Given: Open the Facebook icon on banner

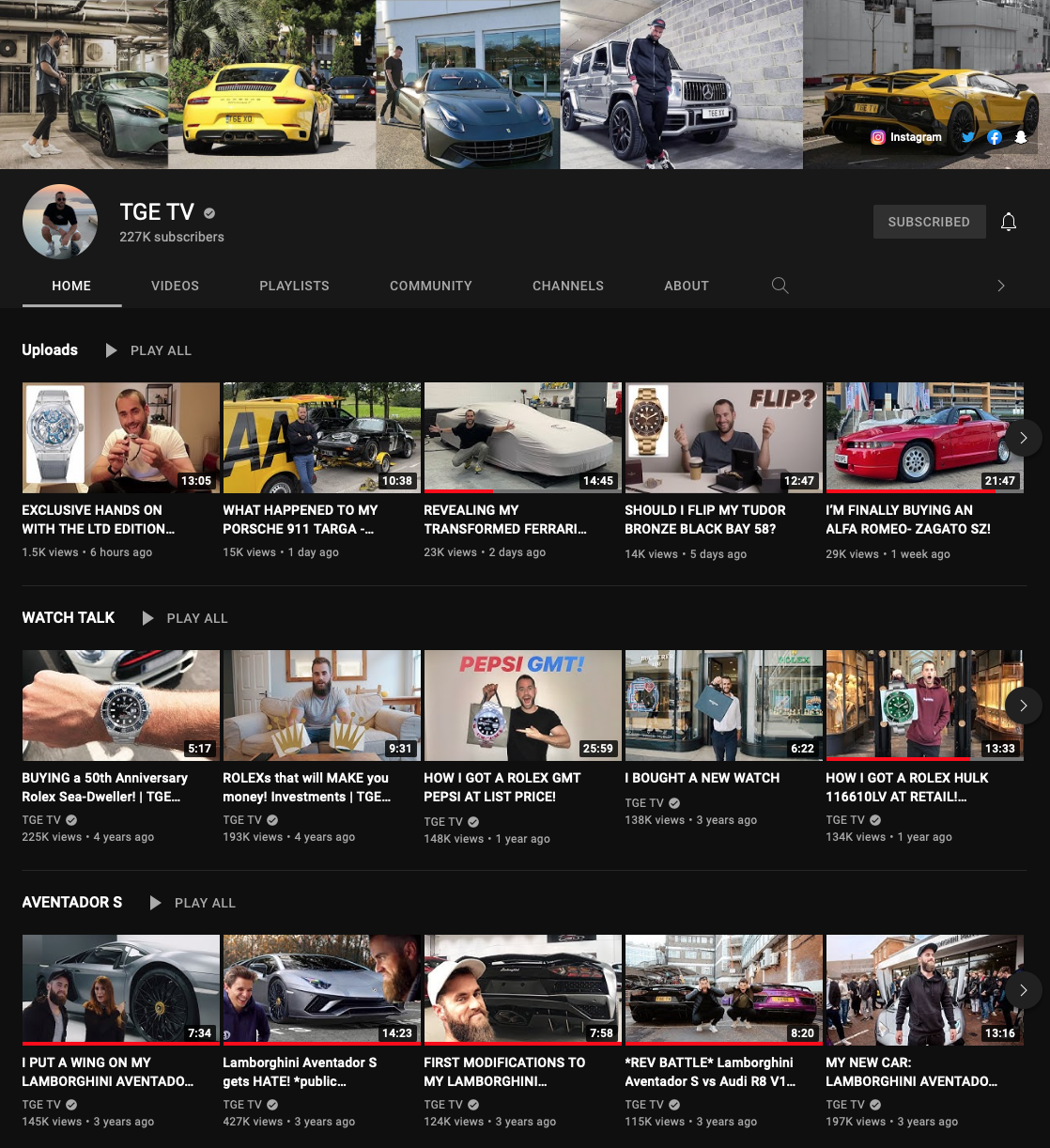Looking at the screenshot, I should pos(995,137).
